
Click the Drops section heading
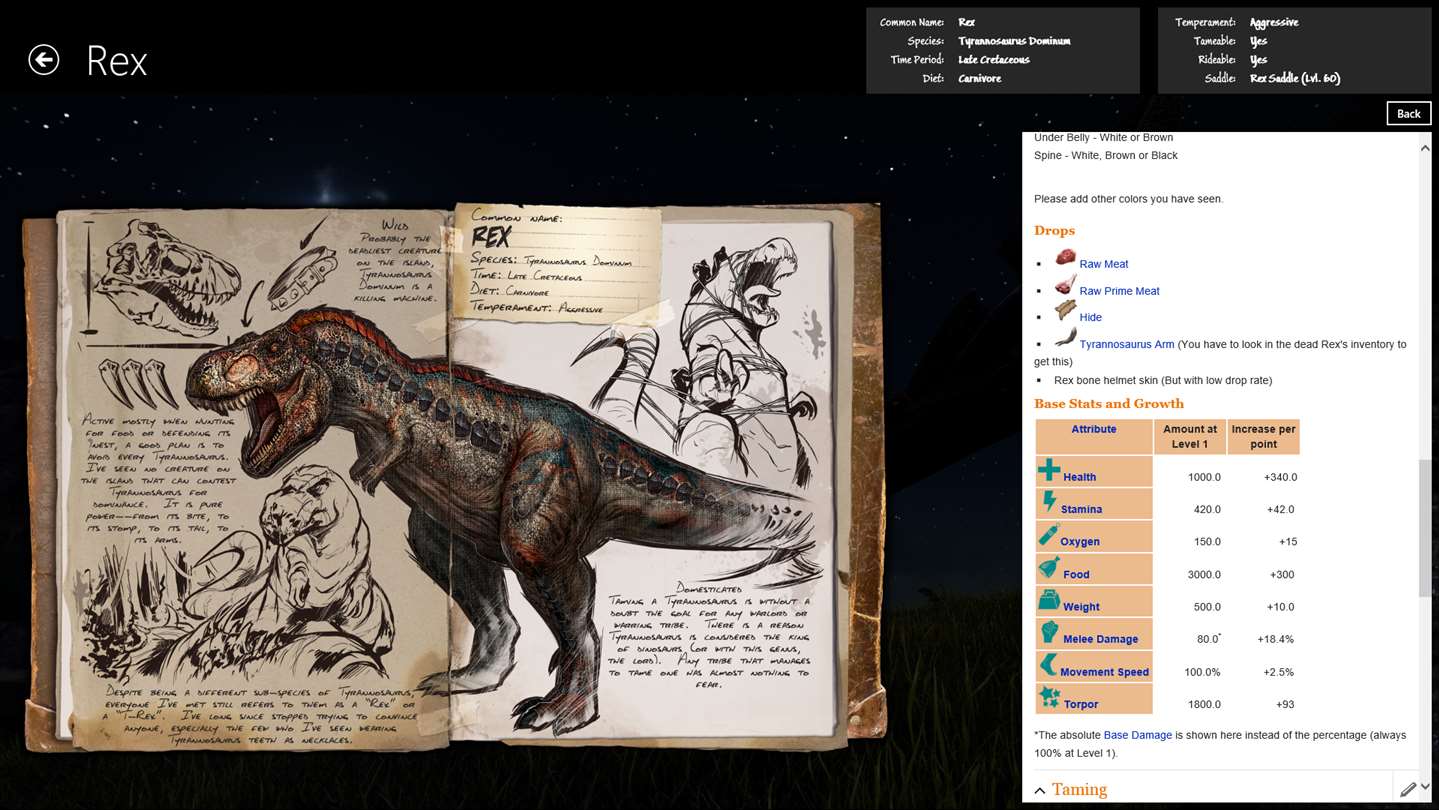click(x=1054, y=230)
